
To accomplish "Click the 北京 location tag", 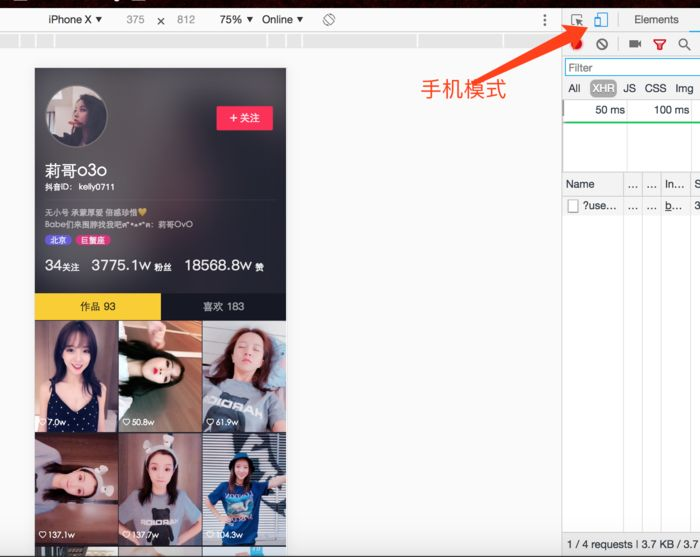I will click(58, 240).
